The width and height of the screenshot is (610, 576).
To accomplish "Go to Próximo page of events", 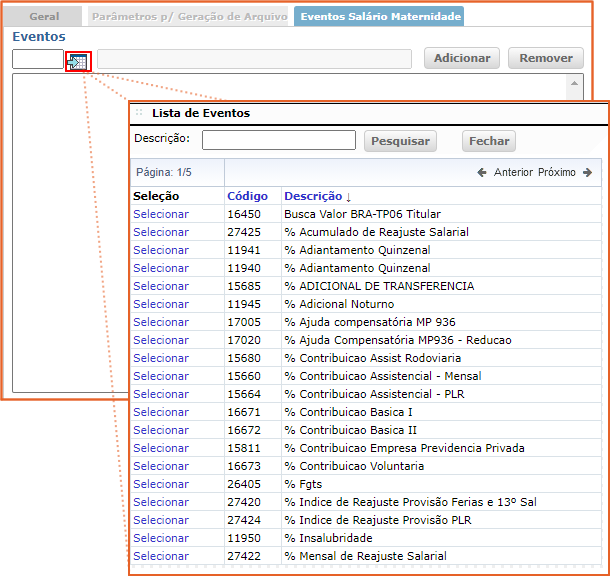I will point(557,172).
